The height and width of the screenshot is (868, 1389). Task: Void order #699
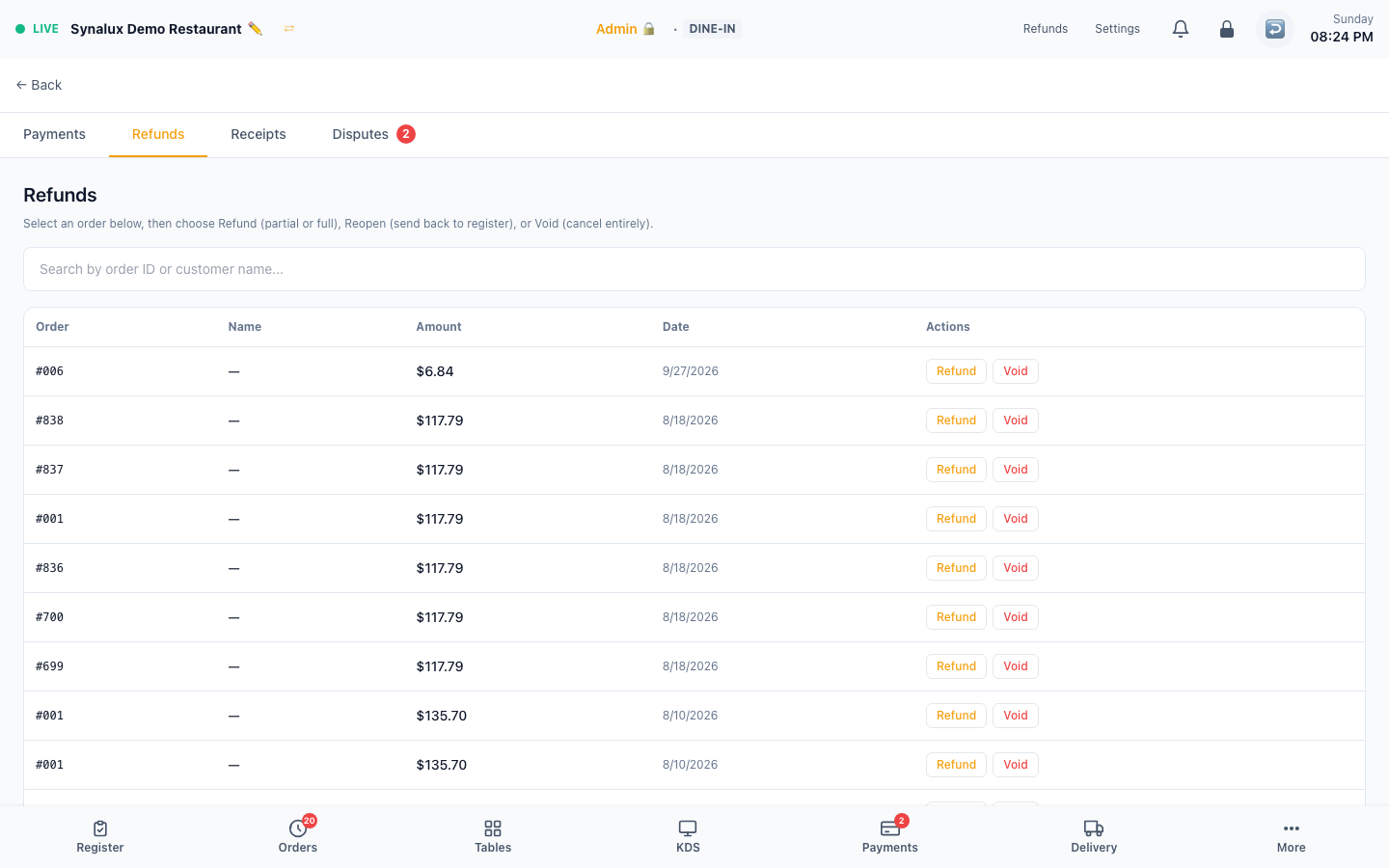tap(1016, 666)
